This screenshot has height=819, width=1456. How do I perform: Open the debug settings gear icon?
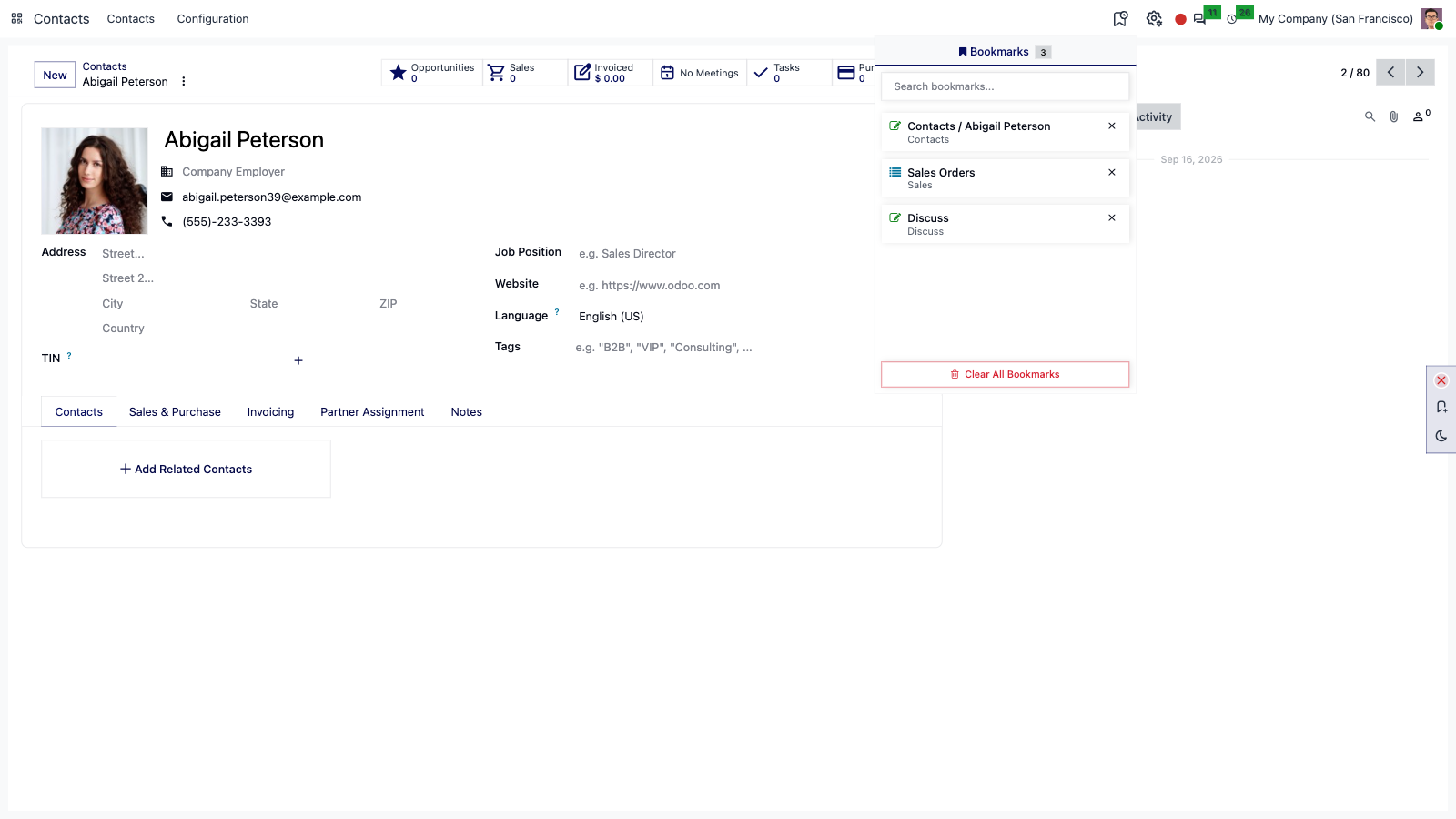(1154, 19)
